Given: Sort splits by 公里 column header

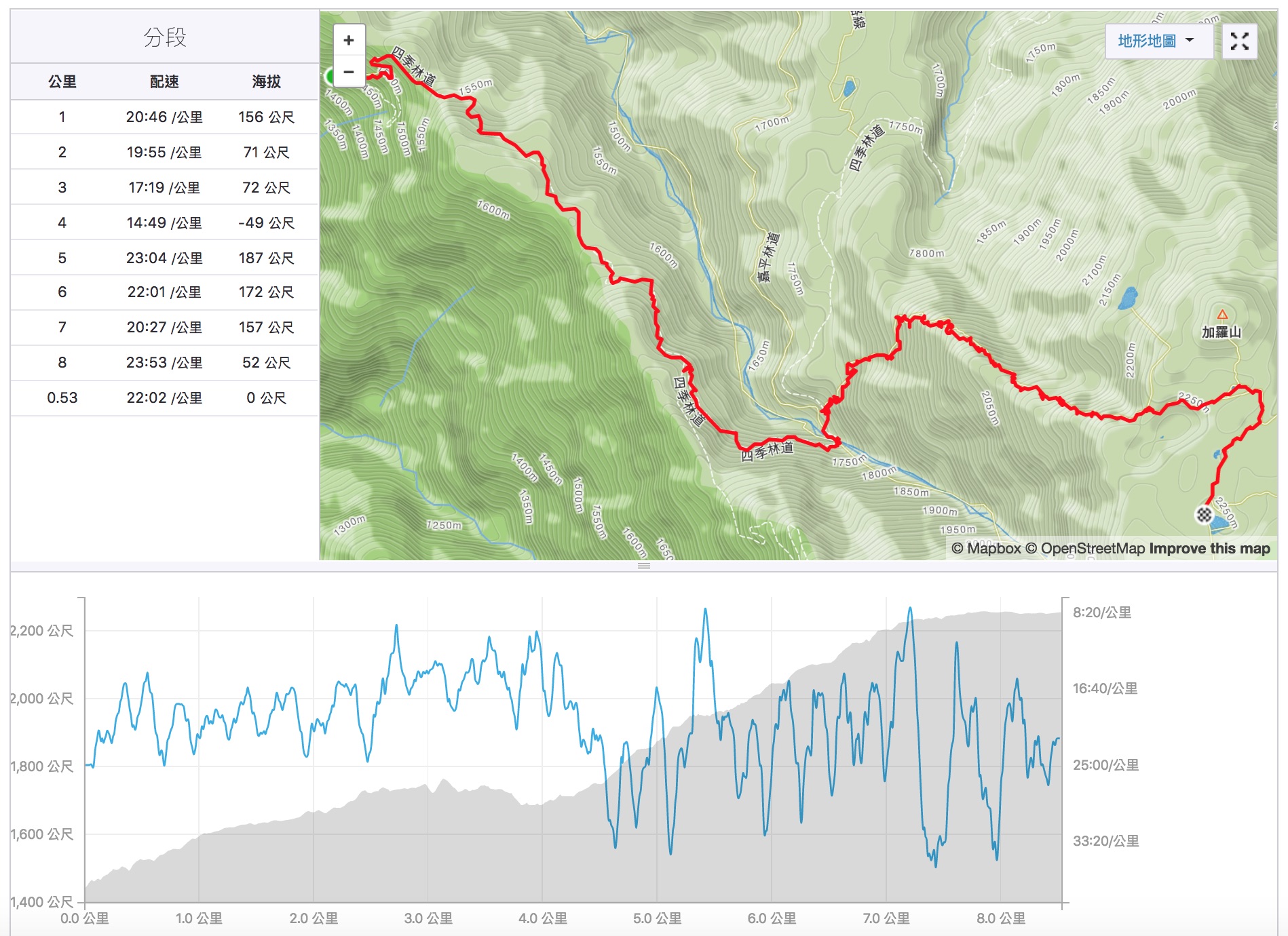Looking at the screenshot, I should pos(62,82).
